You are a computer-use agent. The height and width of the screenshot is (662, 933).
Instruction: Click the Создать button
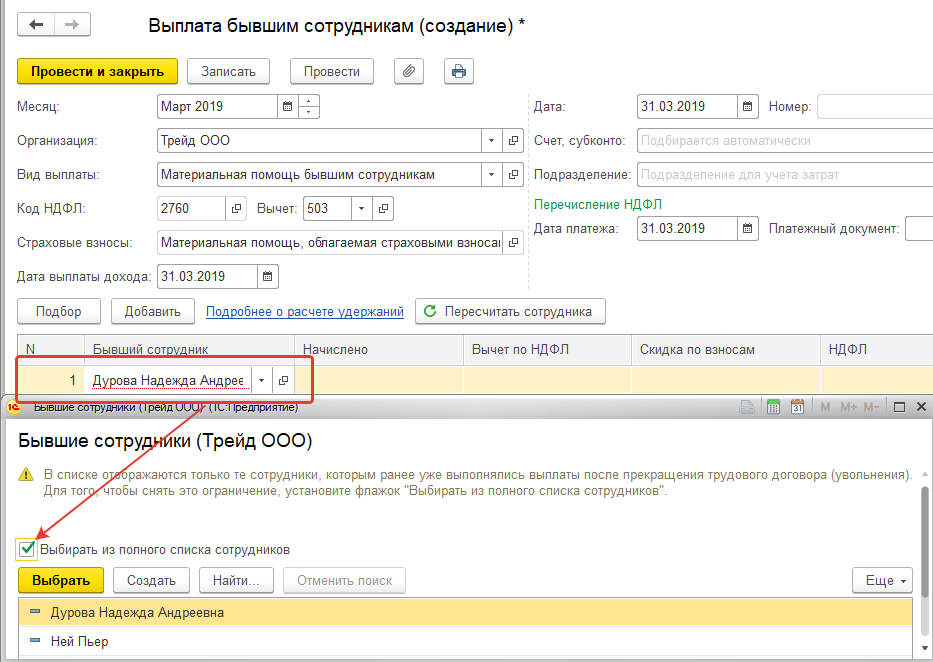tap(151, 581)
